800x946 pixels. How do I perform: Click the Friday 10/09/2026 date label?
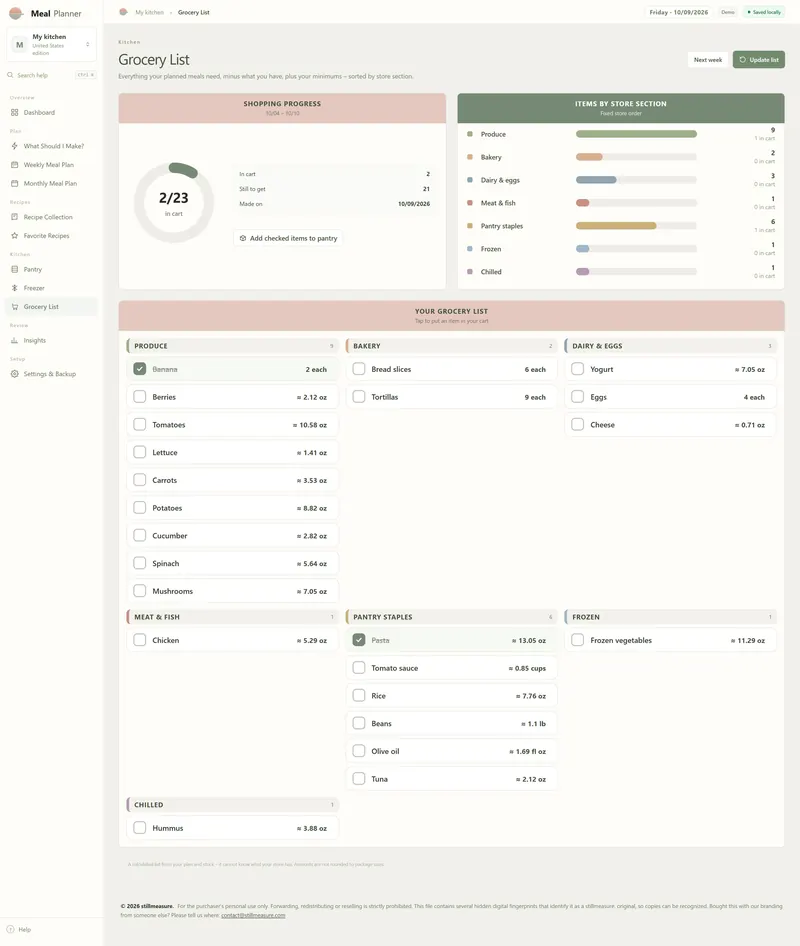(x=679, y=12)
